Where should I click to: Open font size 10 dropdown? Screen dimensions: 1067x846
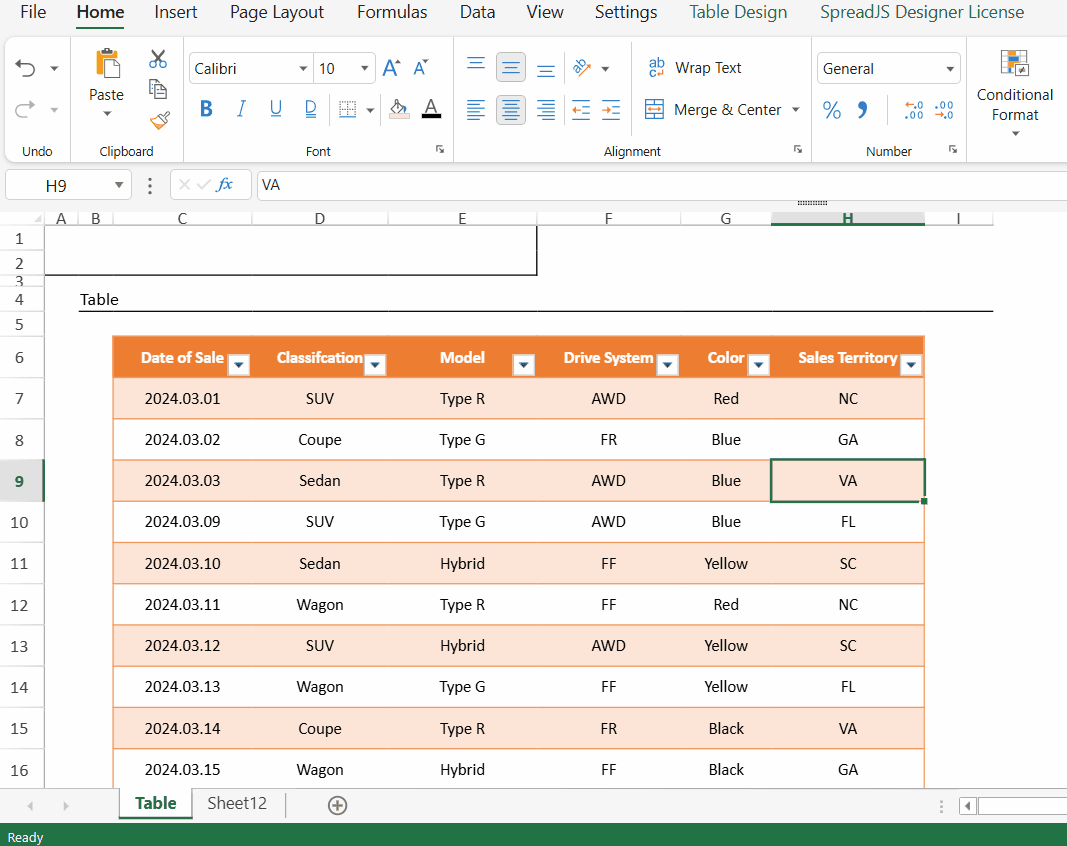click(x=365, y=69)
